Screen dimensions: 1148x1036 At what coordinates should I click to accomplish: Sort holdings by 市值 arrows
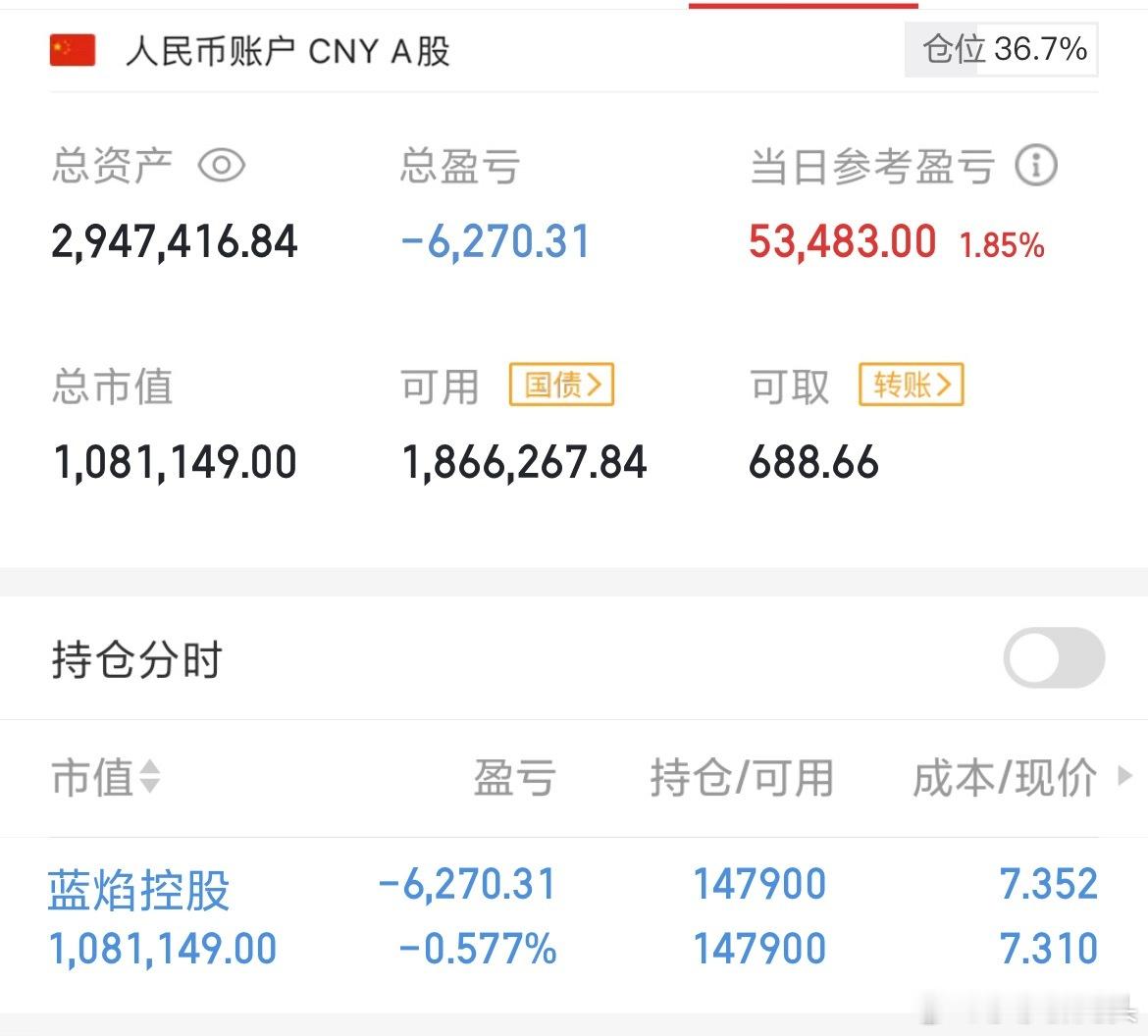coord(149,777)
